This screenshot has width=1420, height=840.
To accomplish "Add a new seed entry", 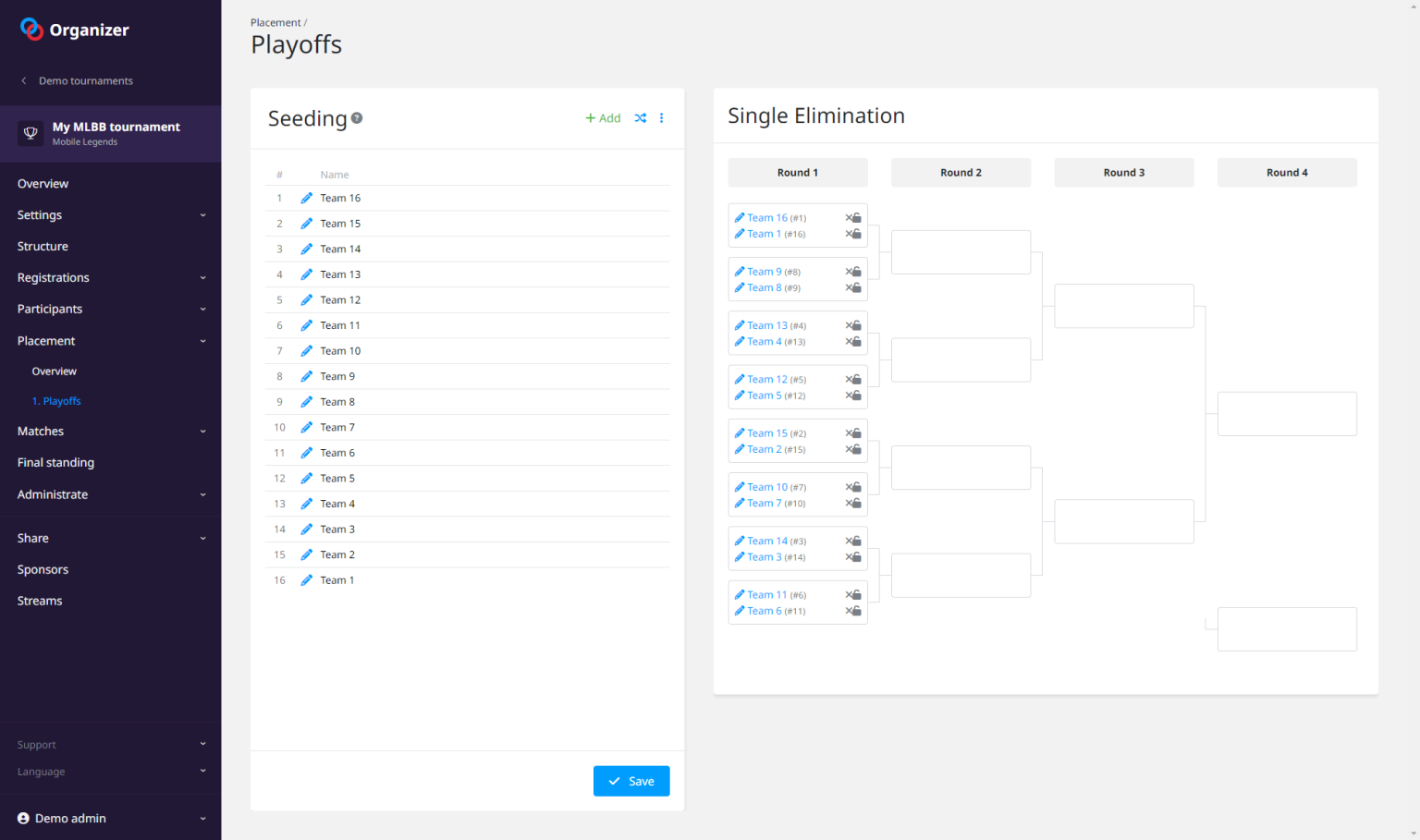I will pyautogui.click(x=603, y=118).
